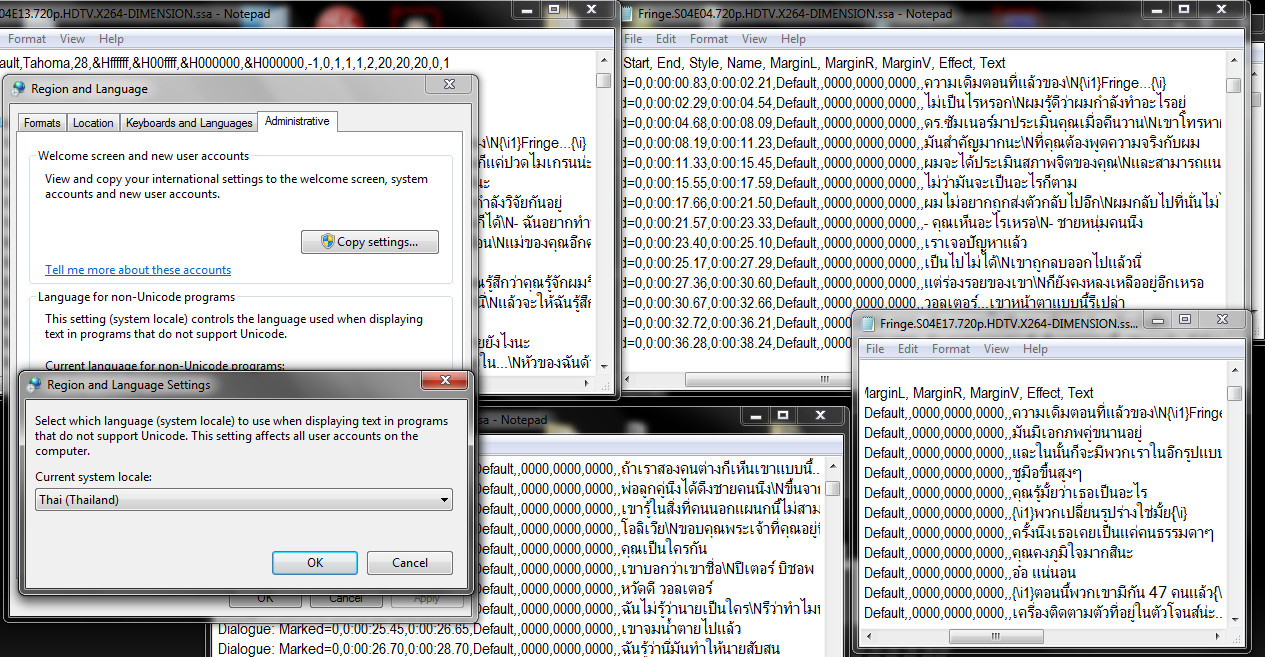Open Tell me more about these accounts link
This screenshot has width=1265, height=657.
pos(138,270)
